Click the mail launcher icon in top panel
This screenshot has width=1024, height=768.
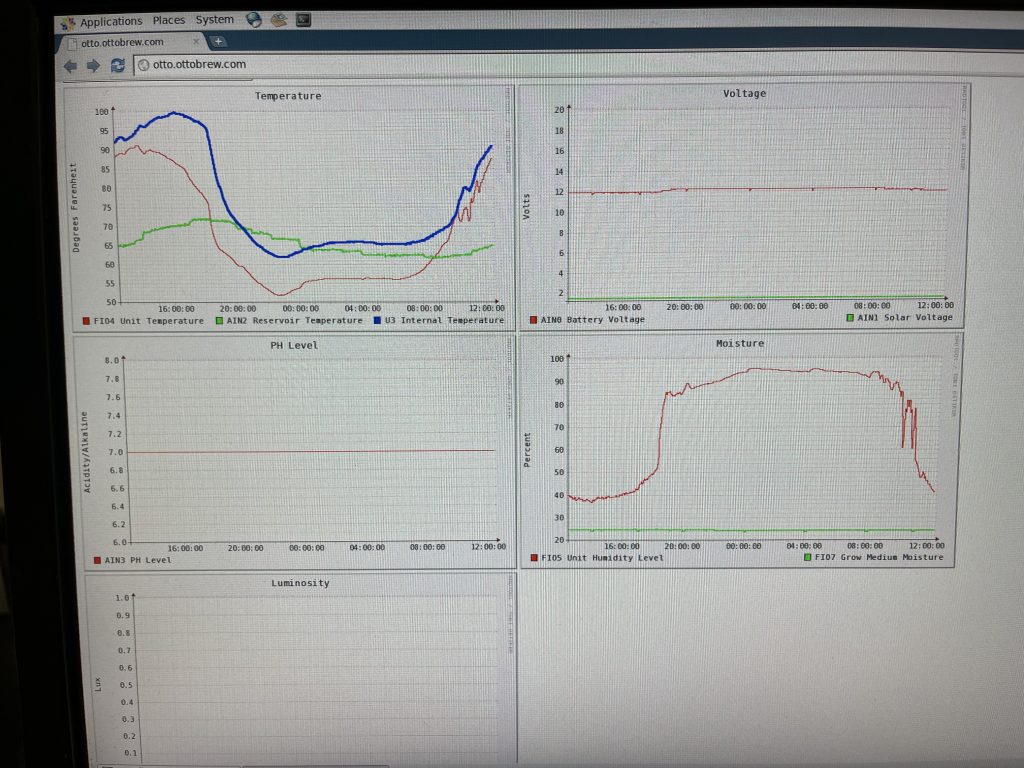click(279, 20)
